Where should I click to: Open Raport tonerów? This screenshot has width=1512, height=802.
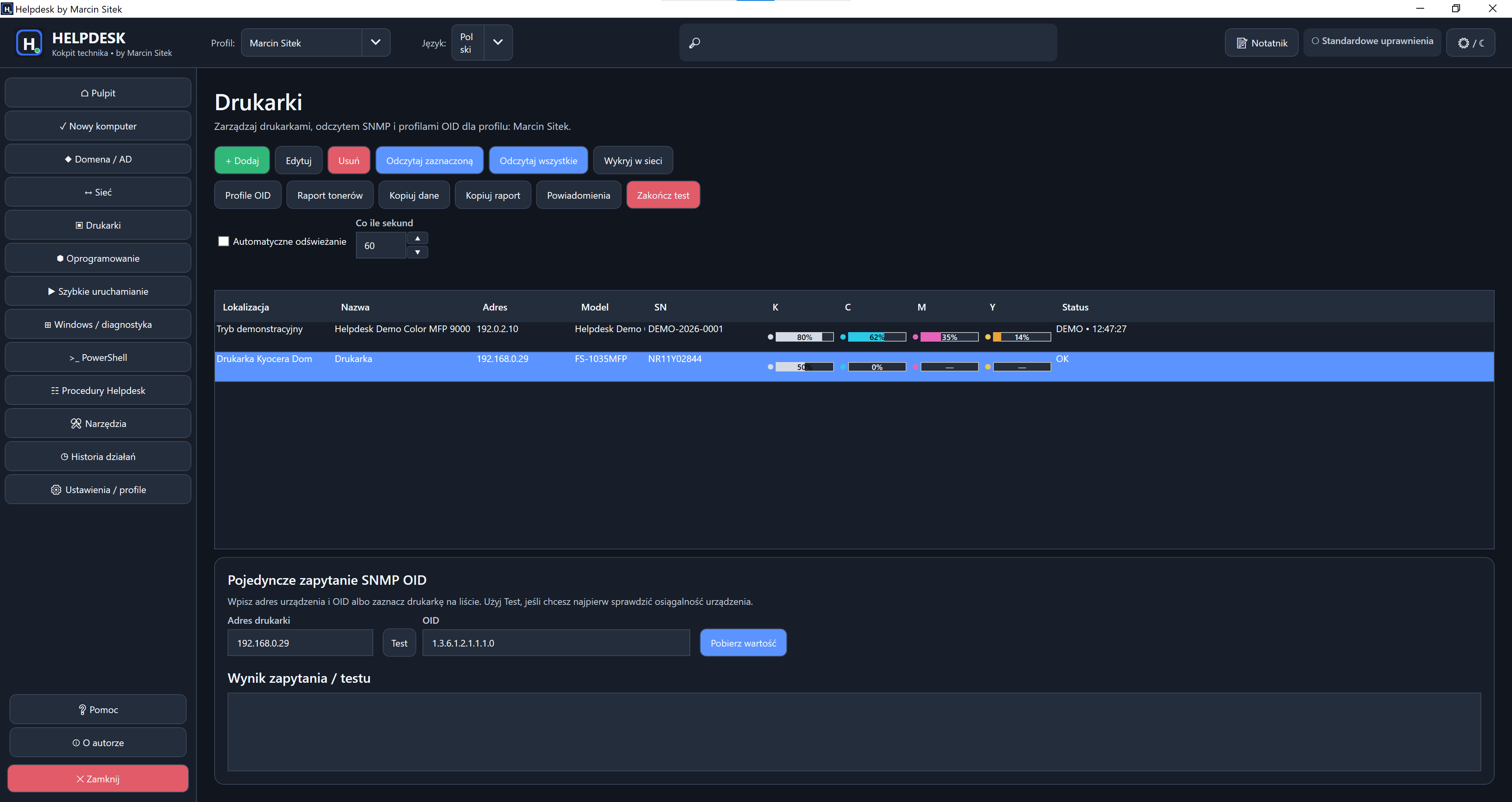coord(330,195)
